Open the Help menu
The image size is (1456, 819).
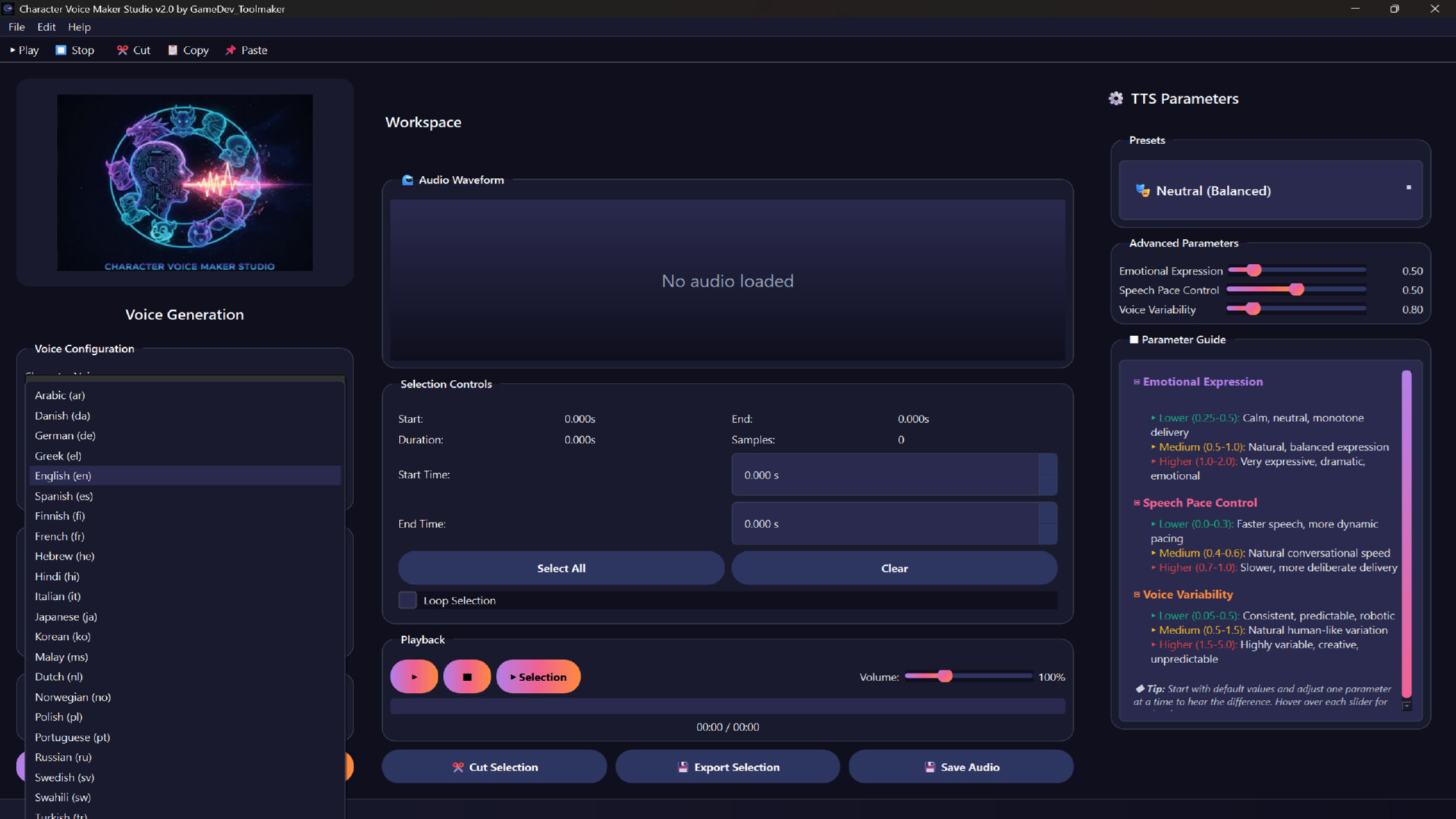click(79, 27)
